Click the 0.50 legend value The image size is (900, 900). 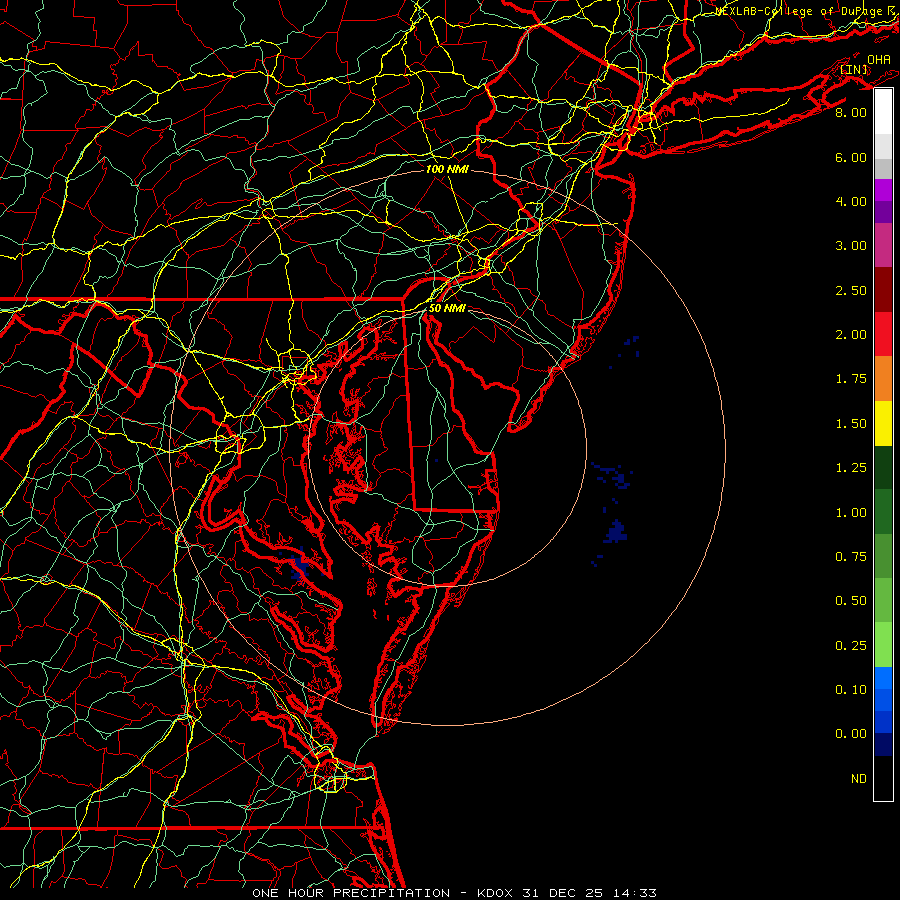[851, 601]
